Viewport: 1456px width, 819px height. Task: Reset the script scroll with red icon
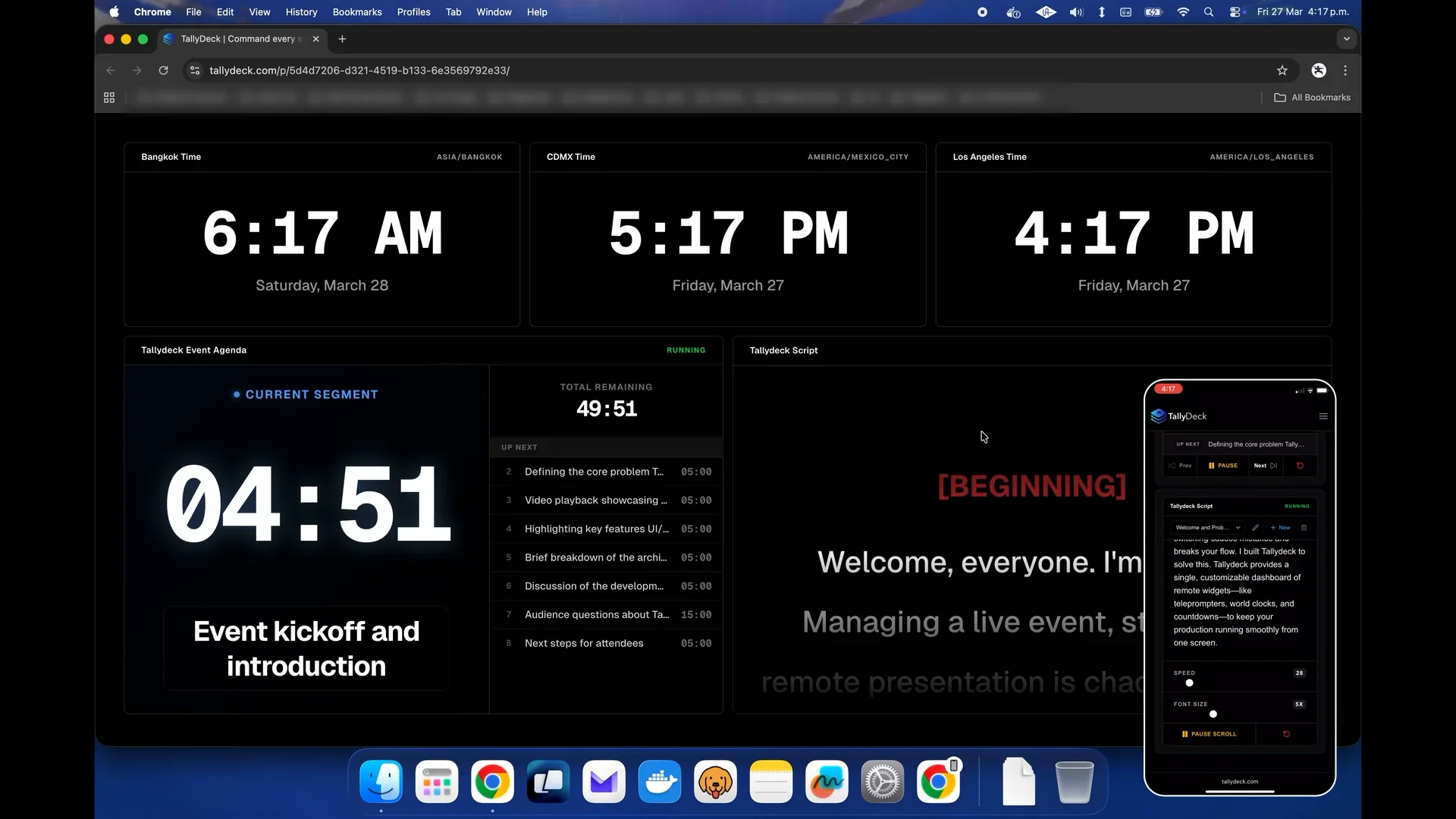coord(1286,734)
